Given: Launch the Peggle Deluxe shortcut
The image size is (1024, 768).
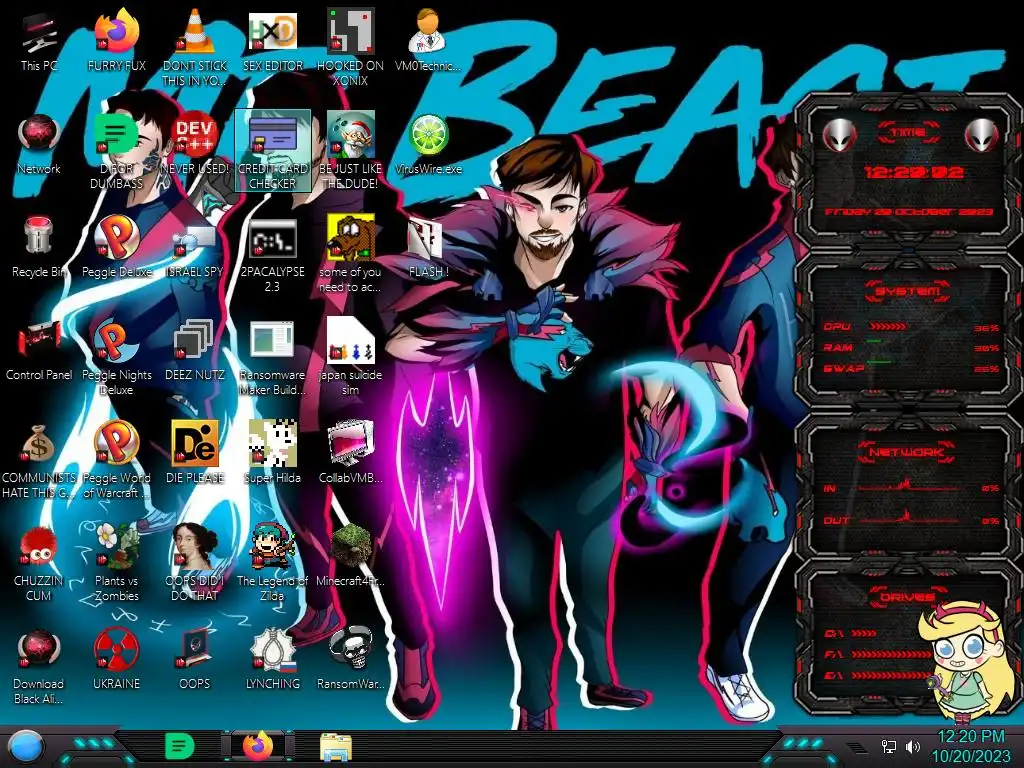Looking at the screenshot, I should click(117, 248).
